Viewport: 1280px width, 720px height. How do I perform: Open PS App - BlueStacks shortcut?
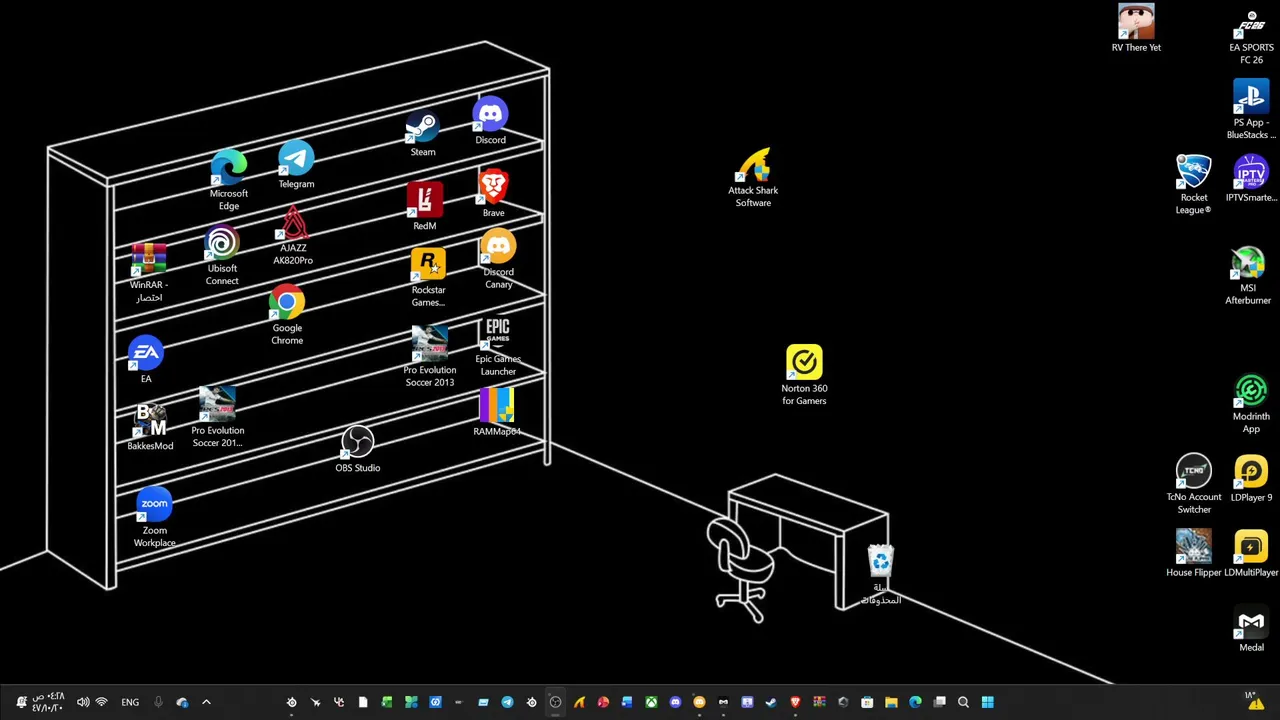click(x=1251, y=110)
